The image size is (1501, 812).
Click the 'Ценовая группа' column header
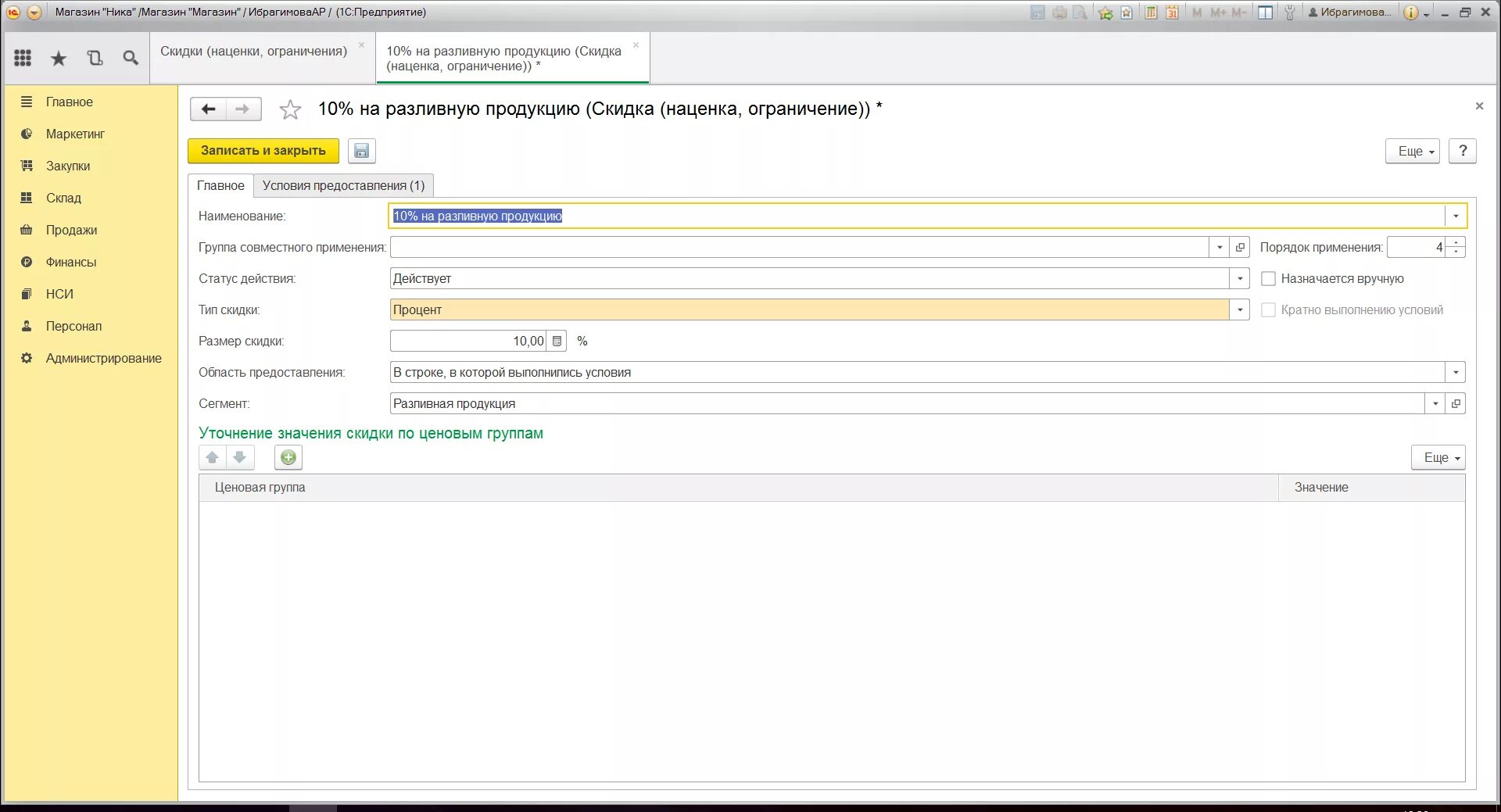(739, 488)
